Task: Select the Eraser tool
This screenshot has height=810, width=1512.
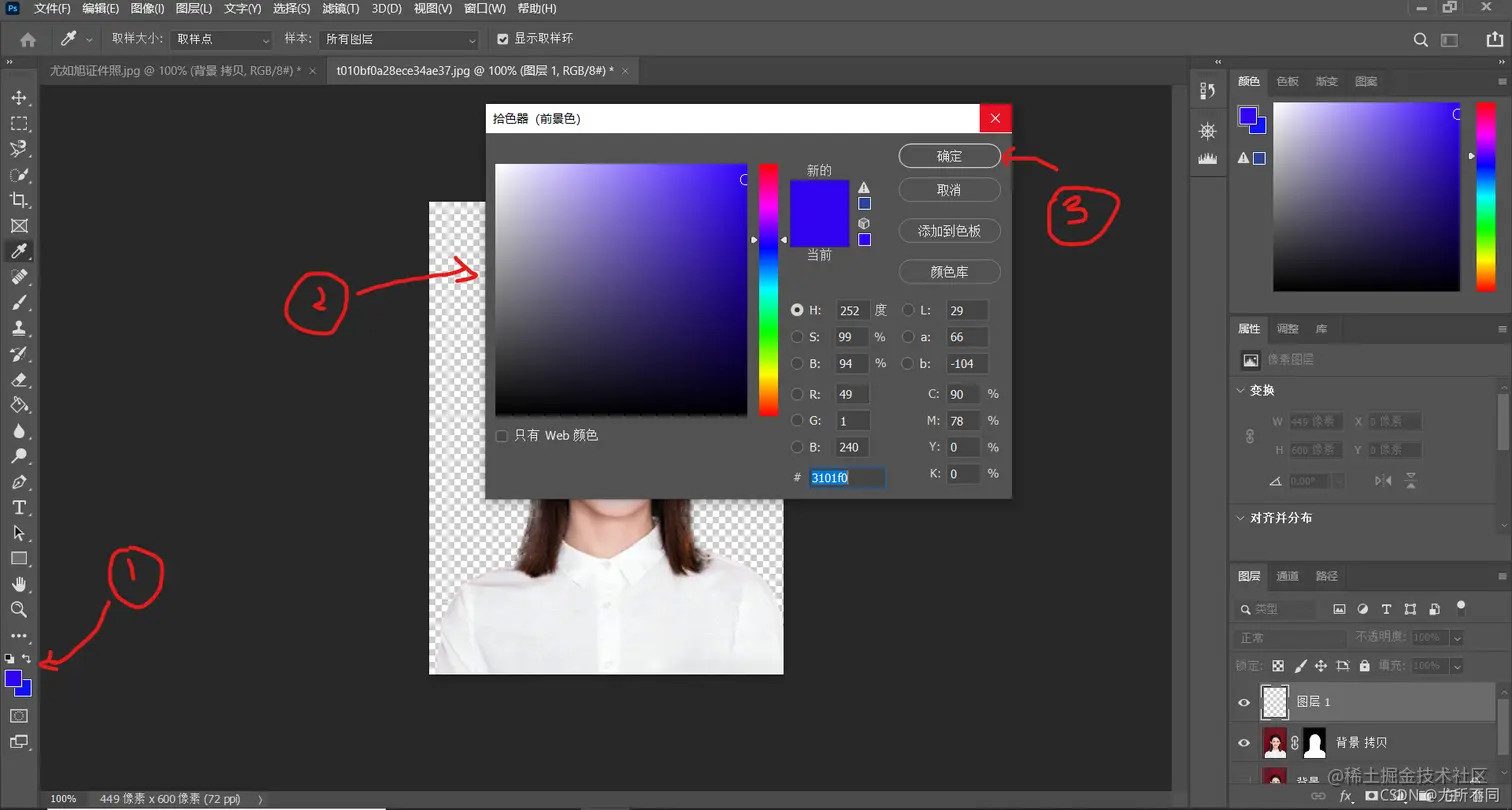Action: coord(19,380)
